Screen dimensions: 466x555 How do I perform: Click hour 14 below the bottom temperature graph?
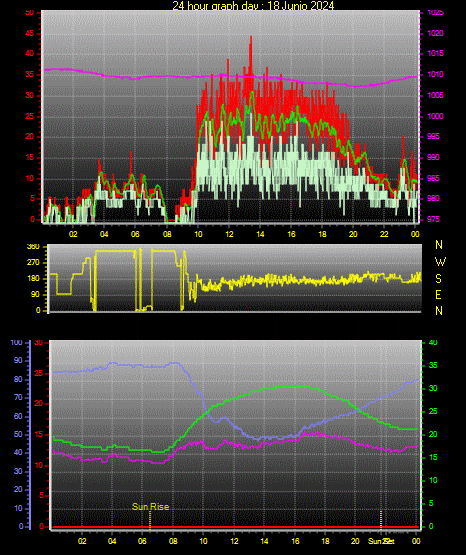click(264, 541)
